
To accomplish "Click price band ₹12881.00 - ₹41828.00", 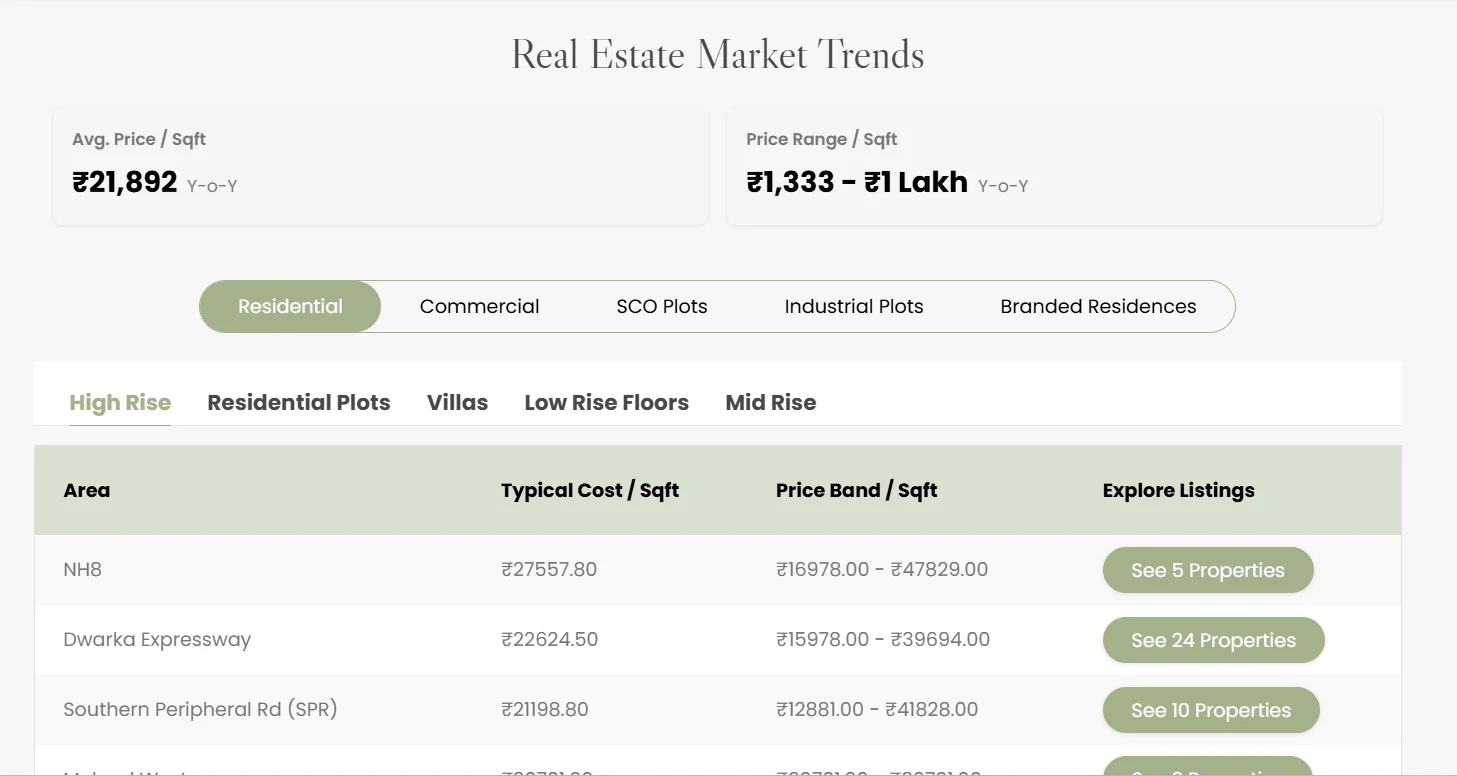I will pos(877,709).
